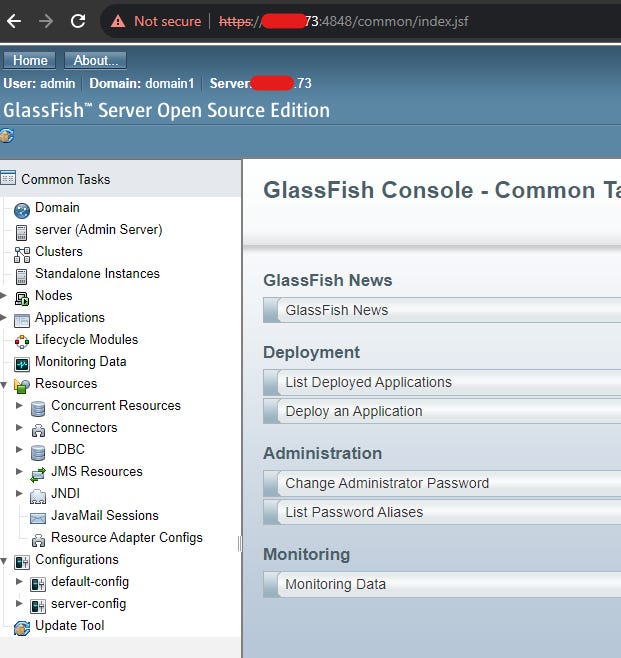This screenshot has width=621, height=658.
Task: Click the JavaMail Sessions envelope icon
Action: (x=38, y=519)
